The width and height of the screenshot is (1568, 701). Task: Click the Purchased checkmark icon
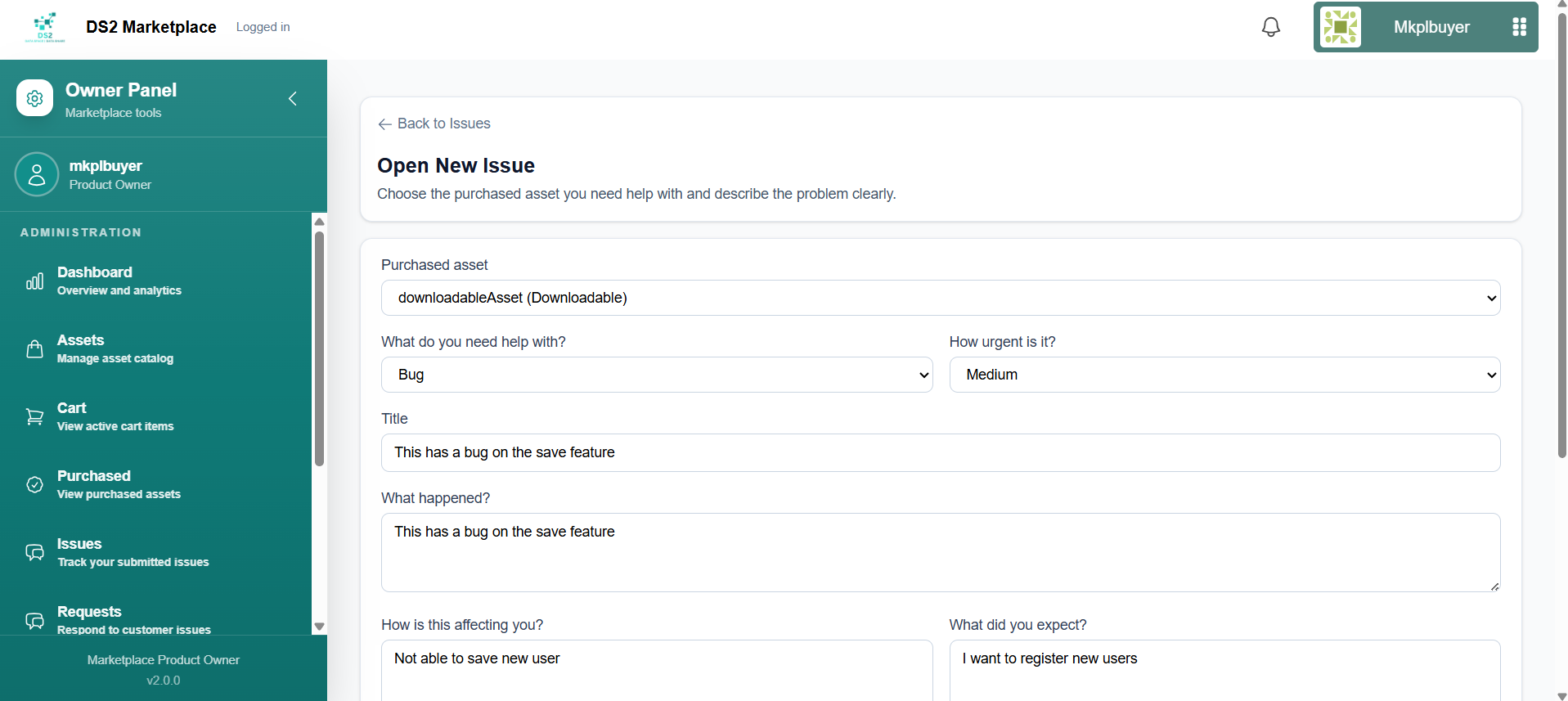(34, 485)
